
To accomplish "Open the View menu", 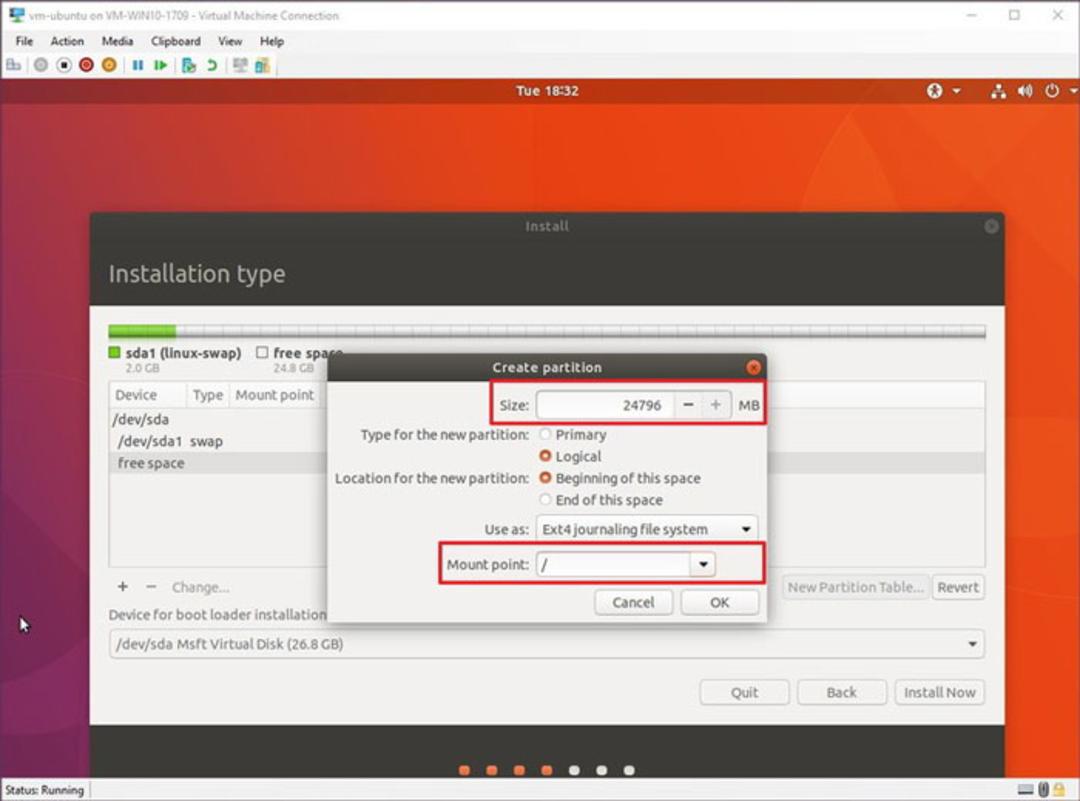I will point(230,41).
